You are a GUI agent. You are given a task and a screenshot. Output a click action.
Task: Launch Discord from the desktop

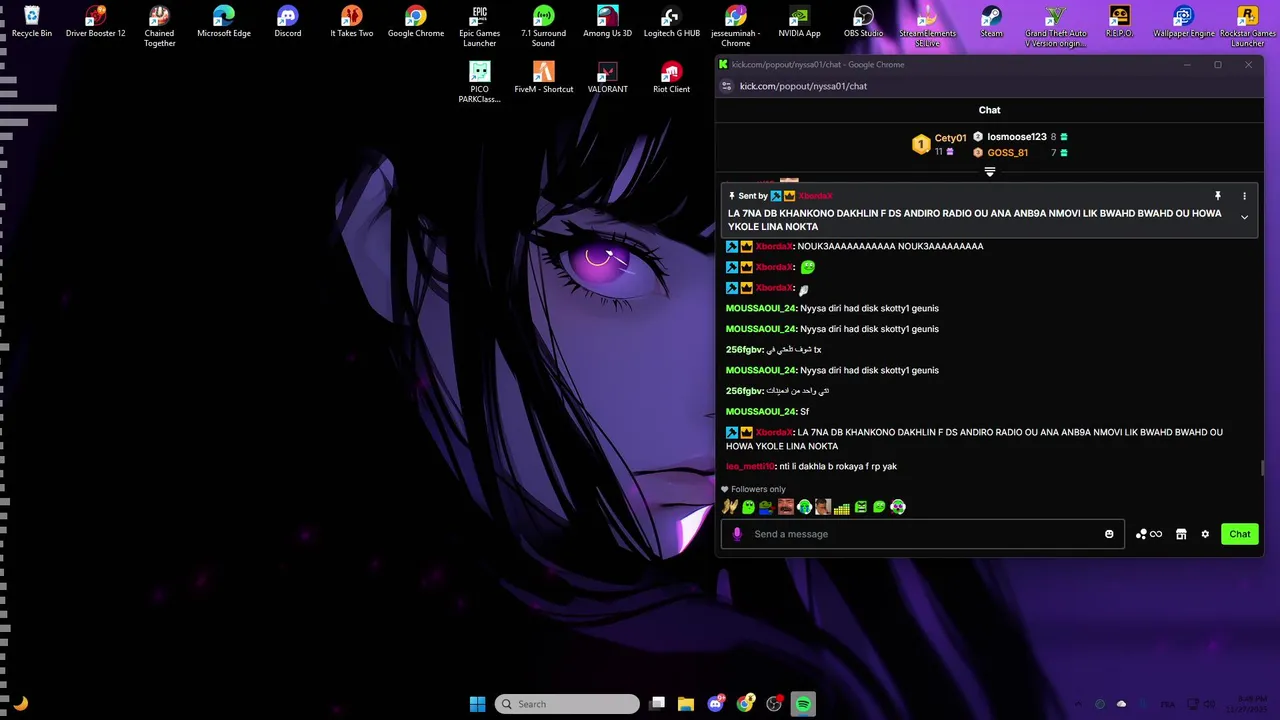(x=288, y=22)
